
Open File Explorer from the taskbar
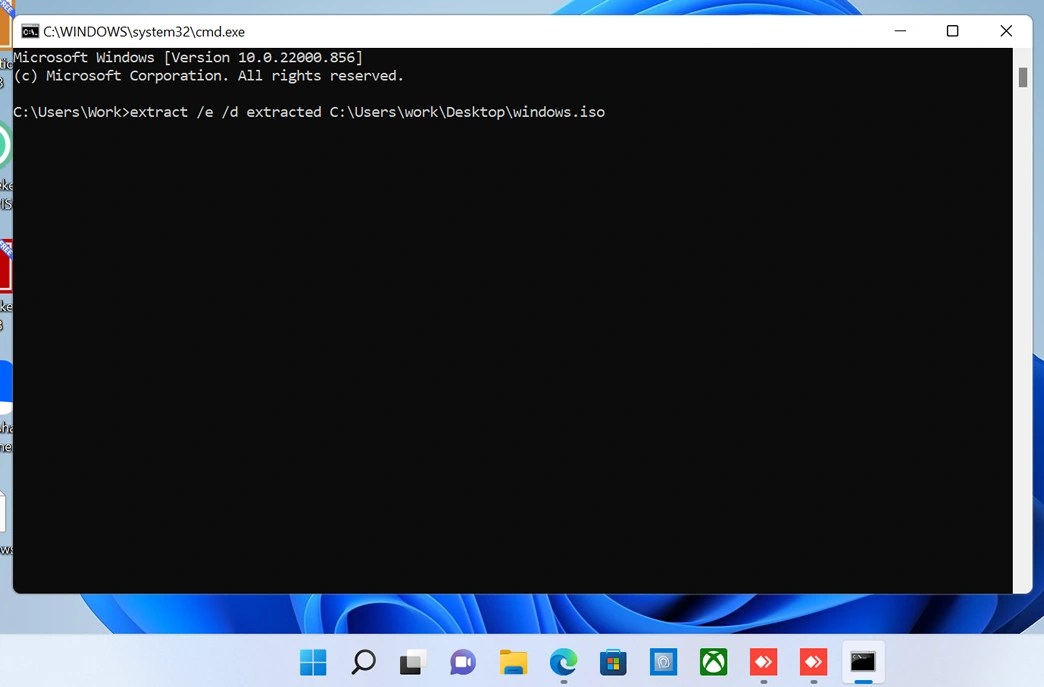point(513,662)
